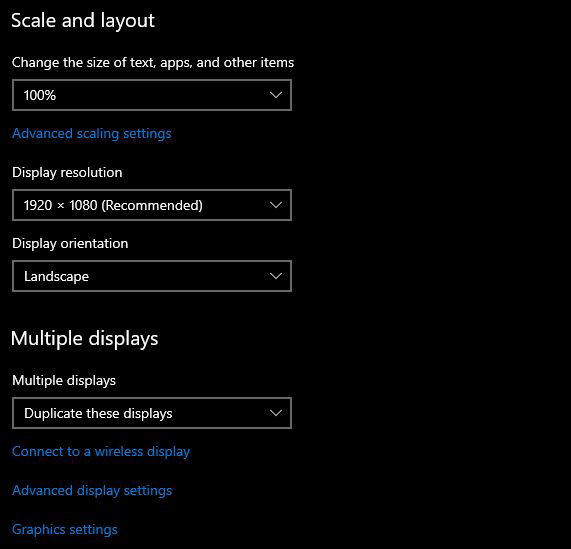The height and width of the screenshot is (549, 571).
Task: Click the chevron arrow next to Duplicate these displays
Action: [x=276, y=413]
